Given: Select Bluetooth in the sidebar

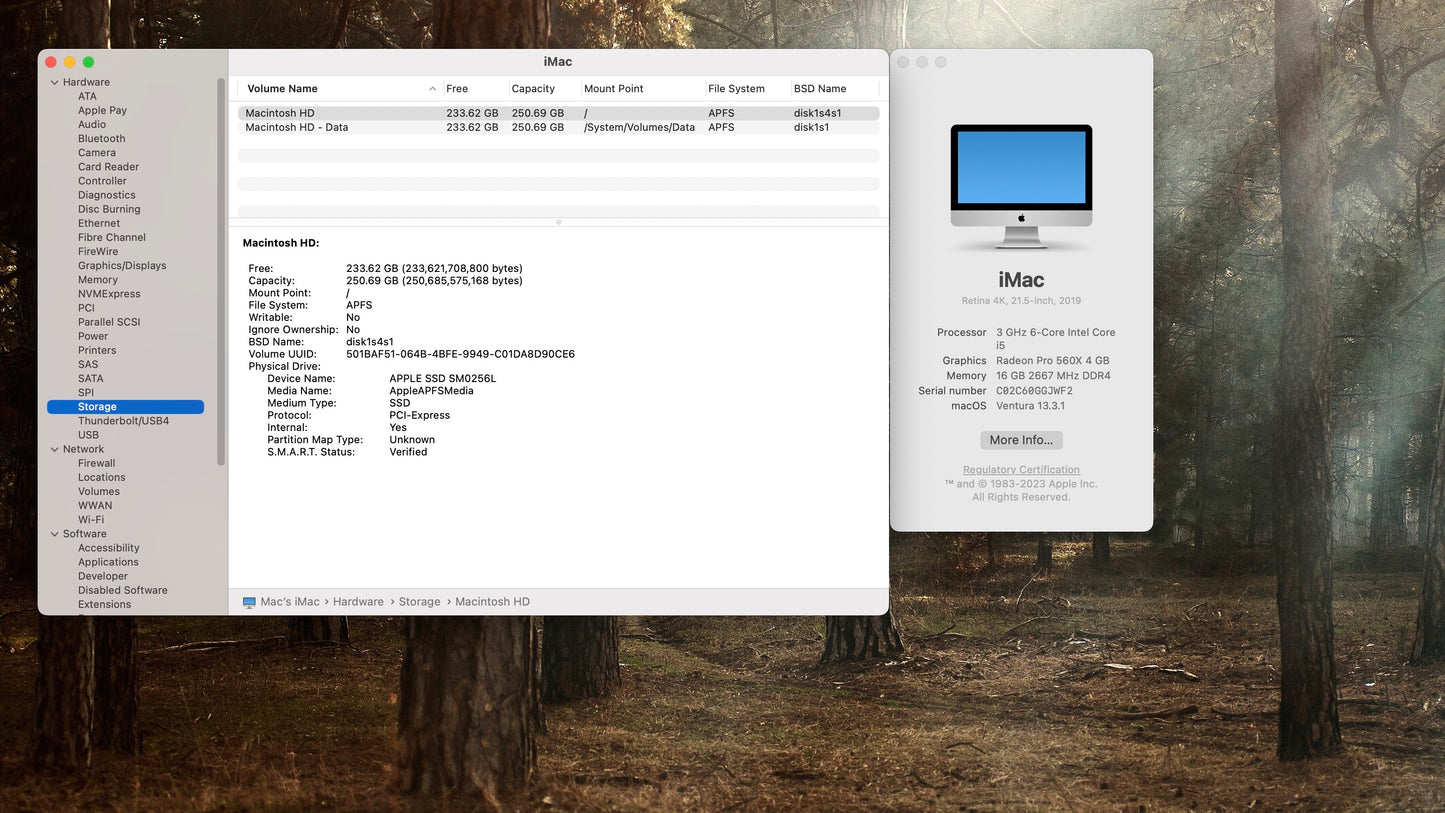Looking at the screenshot, I should 101,138.
